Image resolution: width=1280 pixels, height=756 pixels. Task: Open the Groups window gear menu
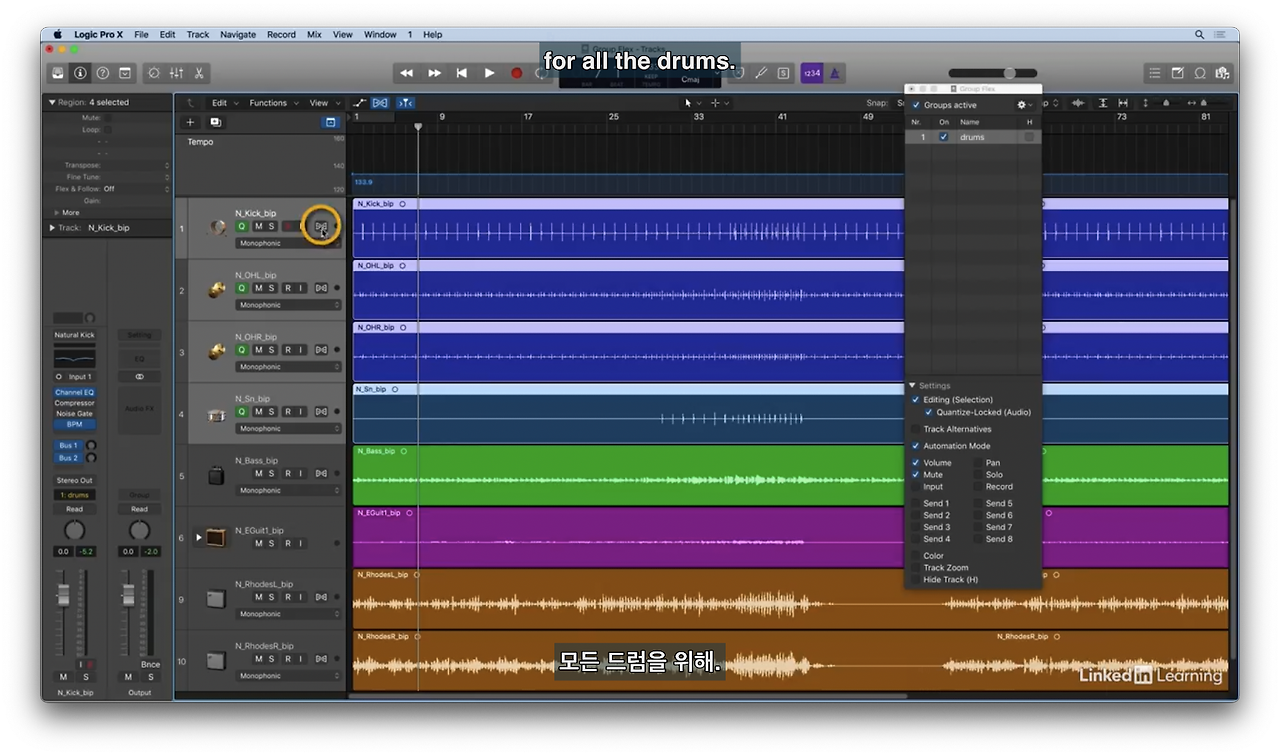pos(1023,105)
